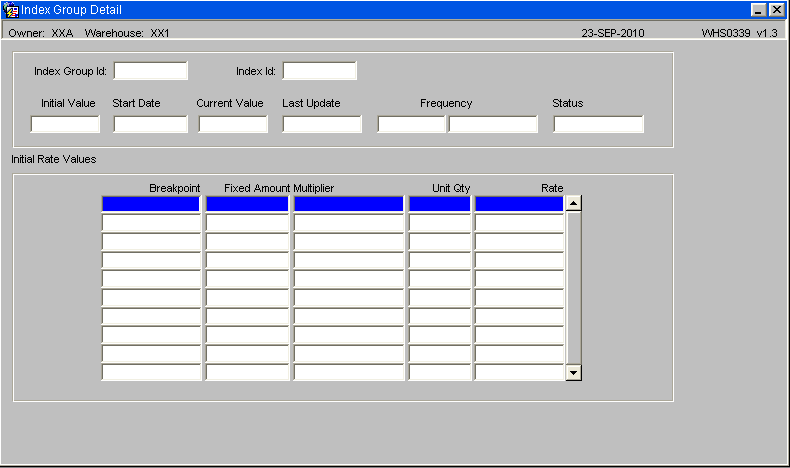This screenshot has width=790, height=468.
Task: Click the Fixed Amount column header
Action: tap(257, 188)
